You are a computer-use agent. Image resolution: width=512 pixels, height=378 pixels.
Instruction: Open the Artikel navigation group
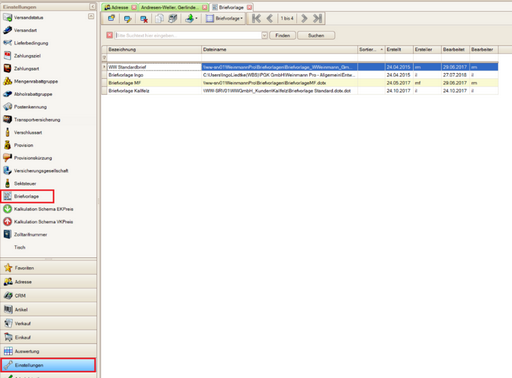(48, 309)
